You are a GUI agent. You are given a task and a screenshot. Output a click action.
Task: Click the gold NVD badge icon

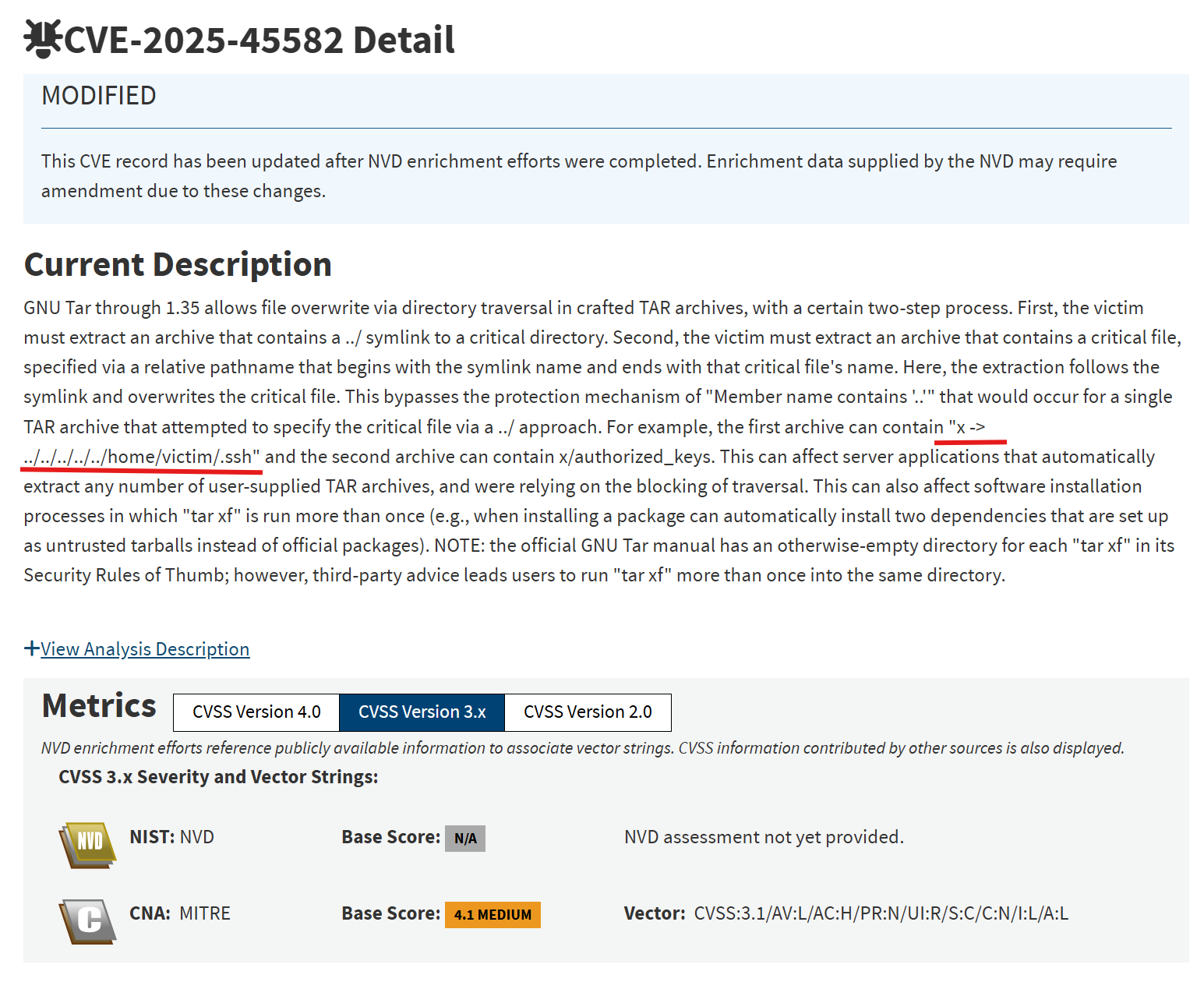pyautogui.click(x=87, y=844)
